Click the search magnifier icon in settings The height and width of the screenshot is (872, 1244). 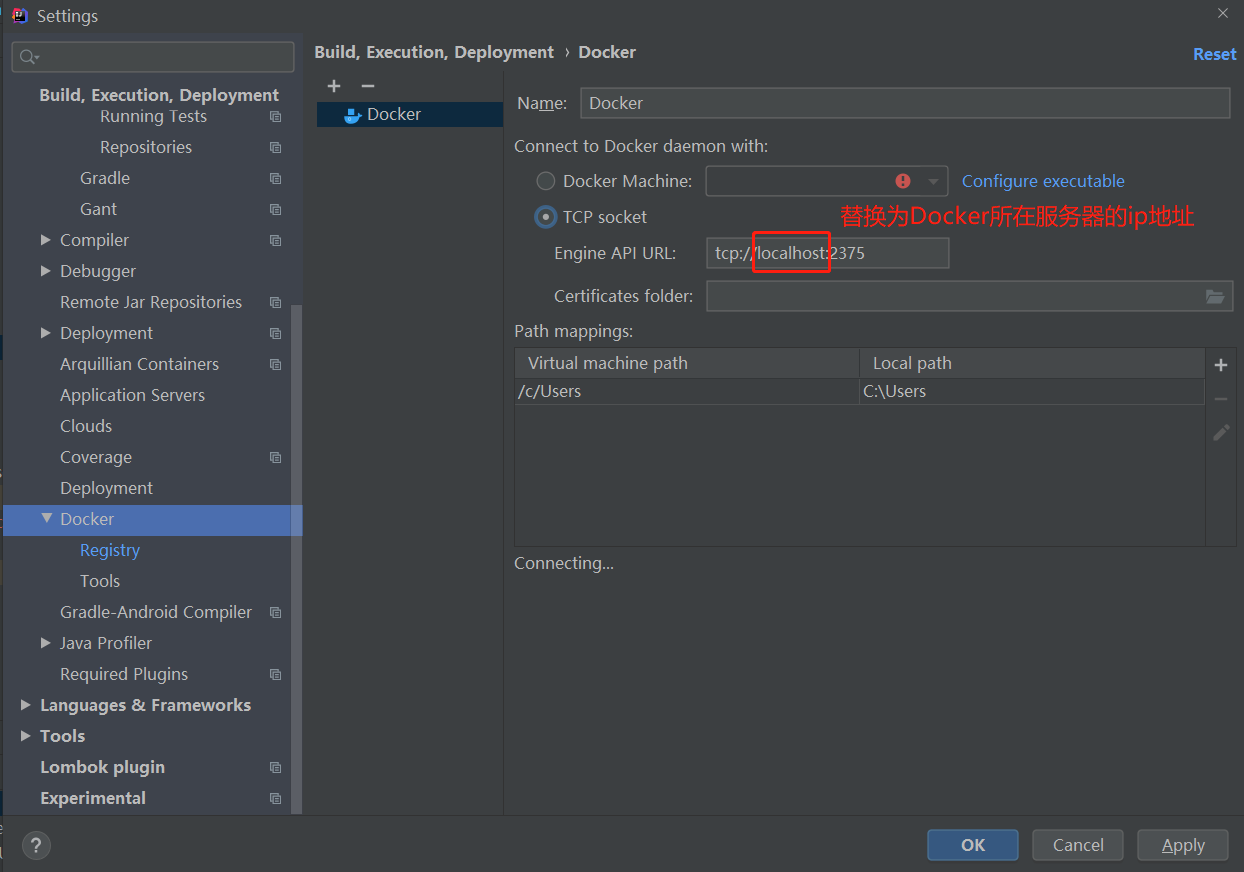tap(28, 57)
